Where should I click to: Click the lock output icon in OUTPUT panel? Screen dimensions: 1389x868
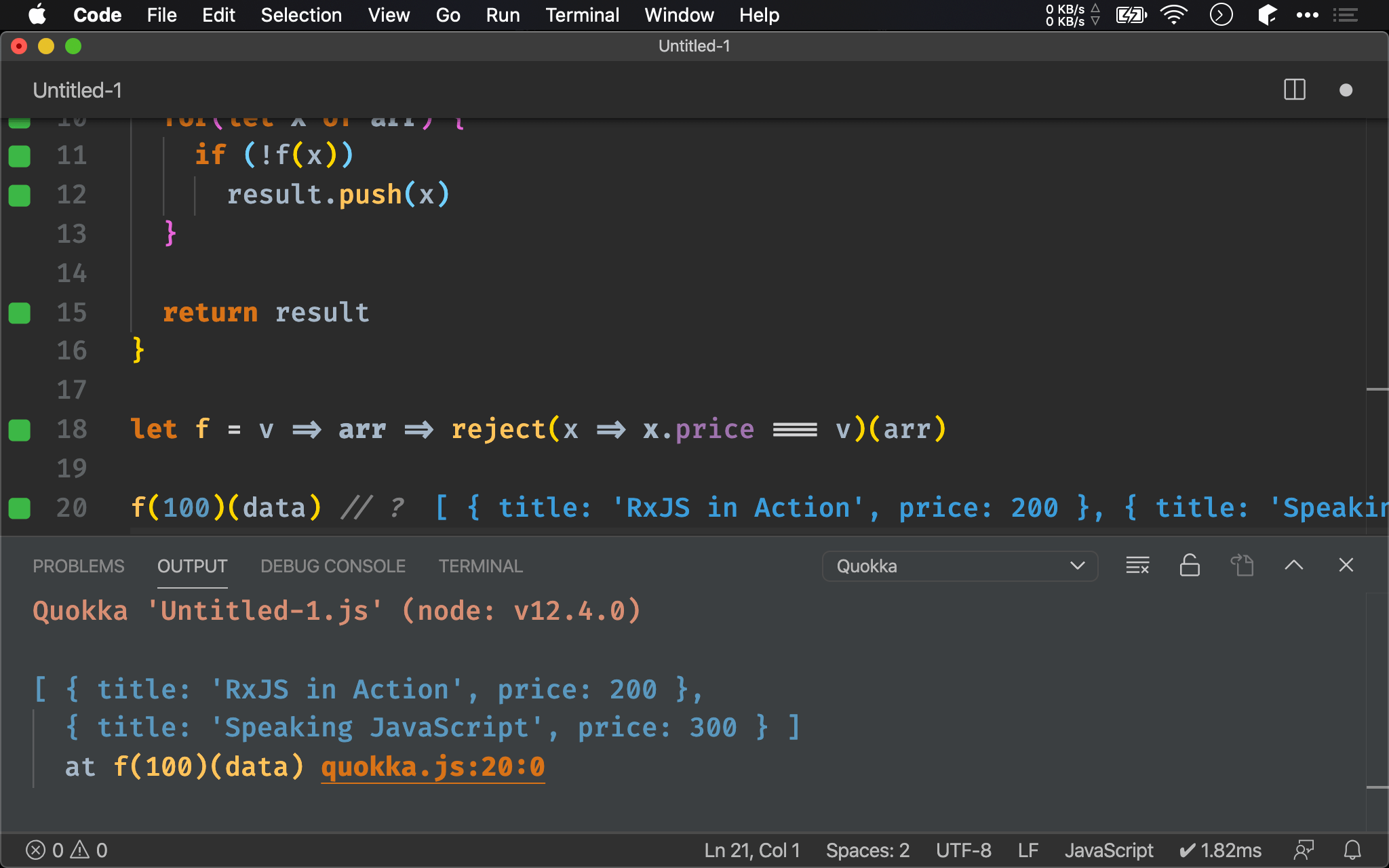1189,566
